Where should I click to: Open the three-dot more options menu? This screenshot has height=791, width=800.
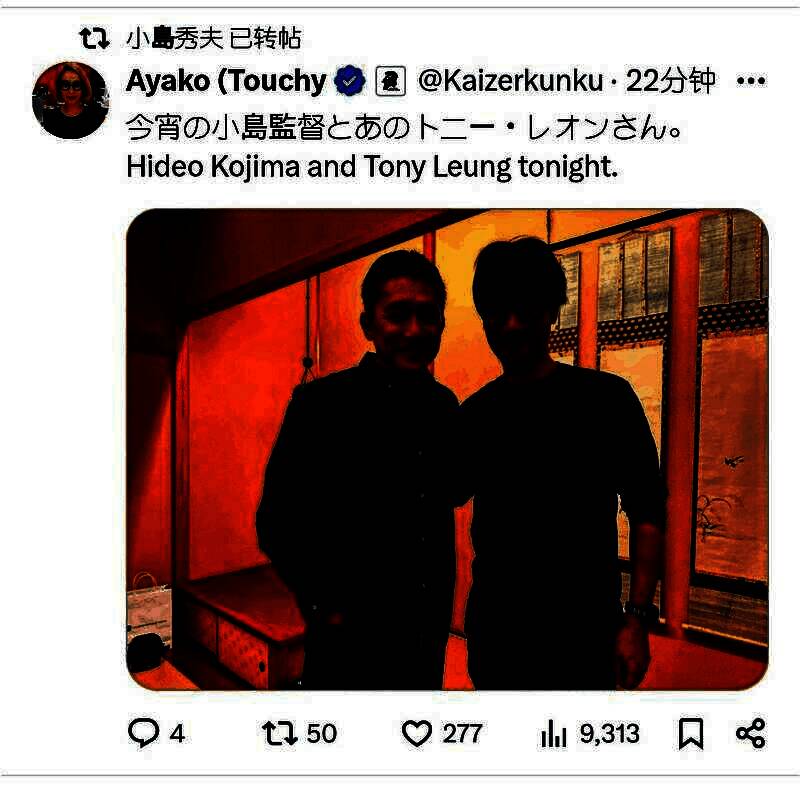coord(751,81)
